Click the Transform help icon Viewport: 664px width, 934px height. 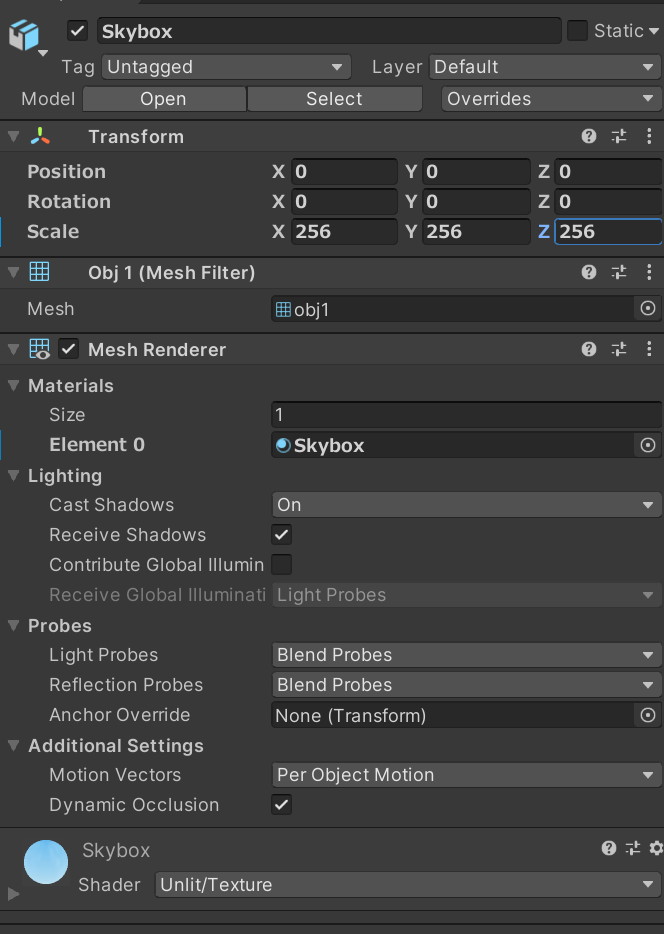[x=589, y=136]
